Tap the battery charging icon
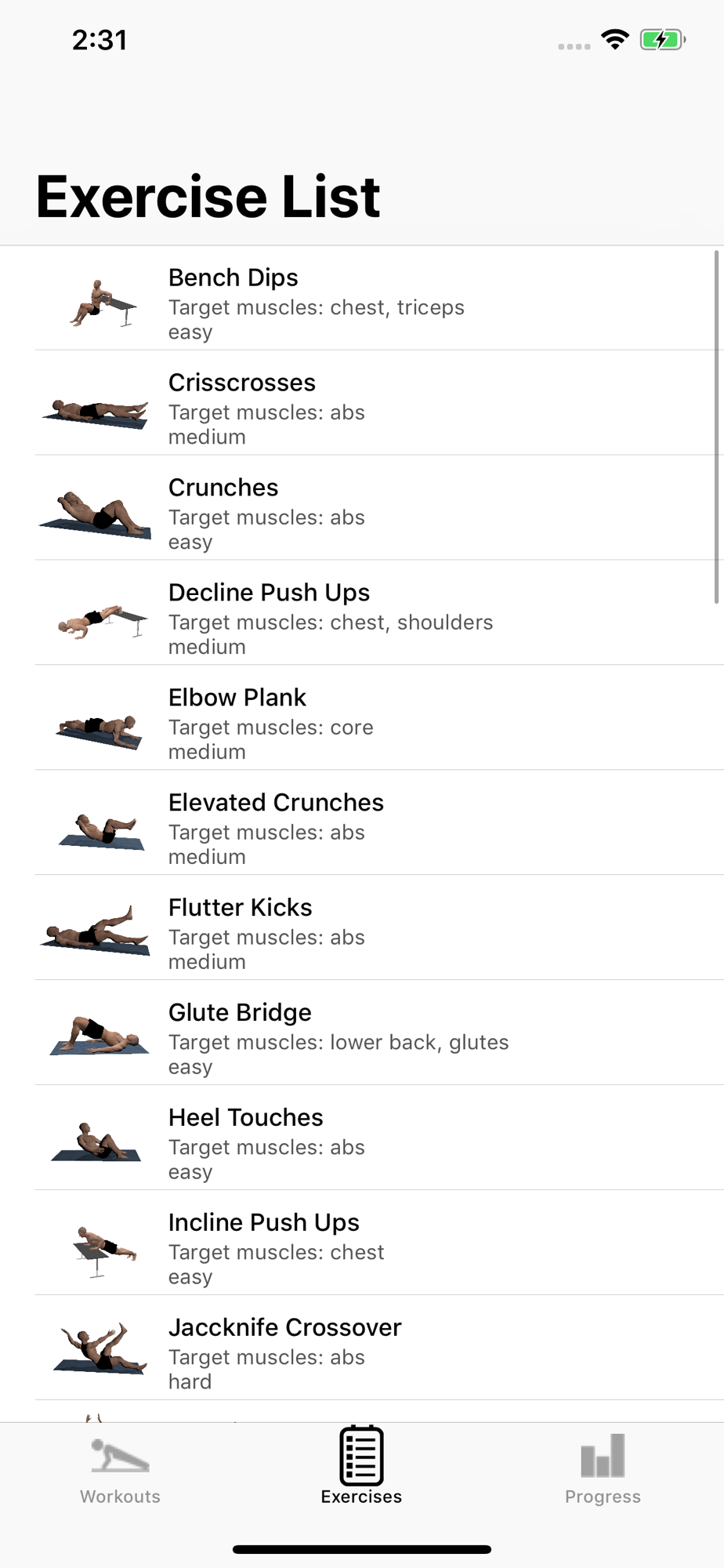Viewport: 724px width, 1568px height. click(x=663, y=39)
